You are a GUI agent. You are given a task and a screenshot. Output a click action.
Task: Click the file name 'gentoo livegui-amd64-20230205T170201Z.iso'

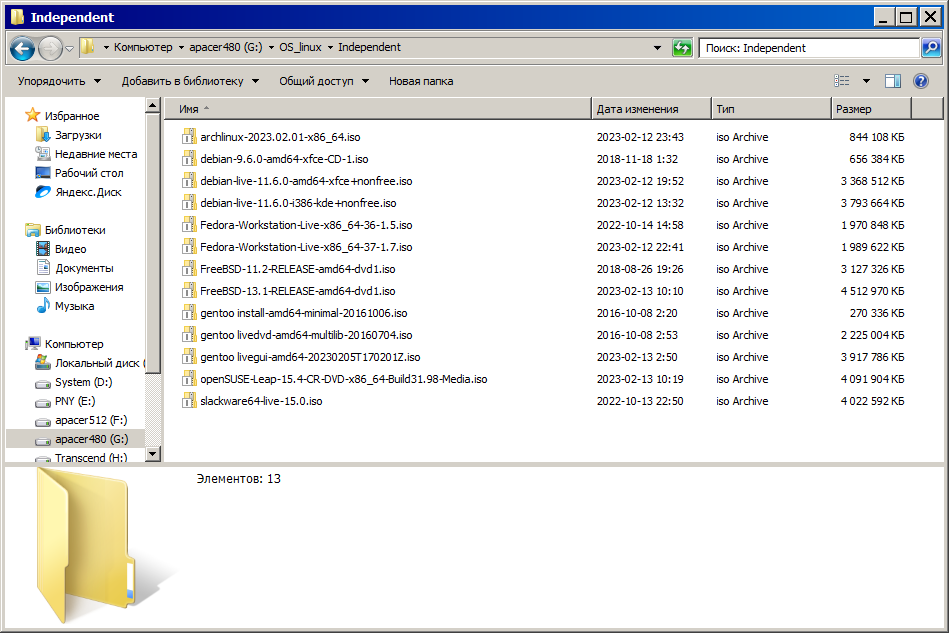point(310,357)
